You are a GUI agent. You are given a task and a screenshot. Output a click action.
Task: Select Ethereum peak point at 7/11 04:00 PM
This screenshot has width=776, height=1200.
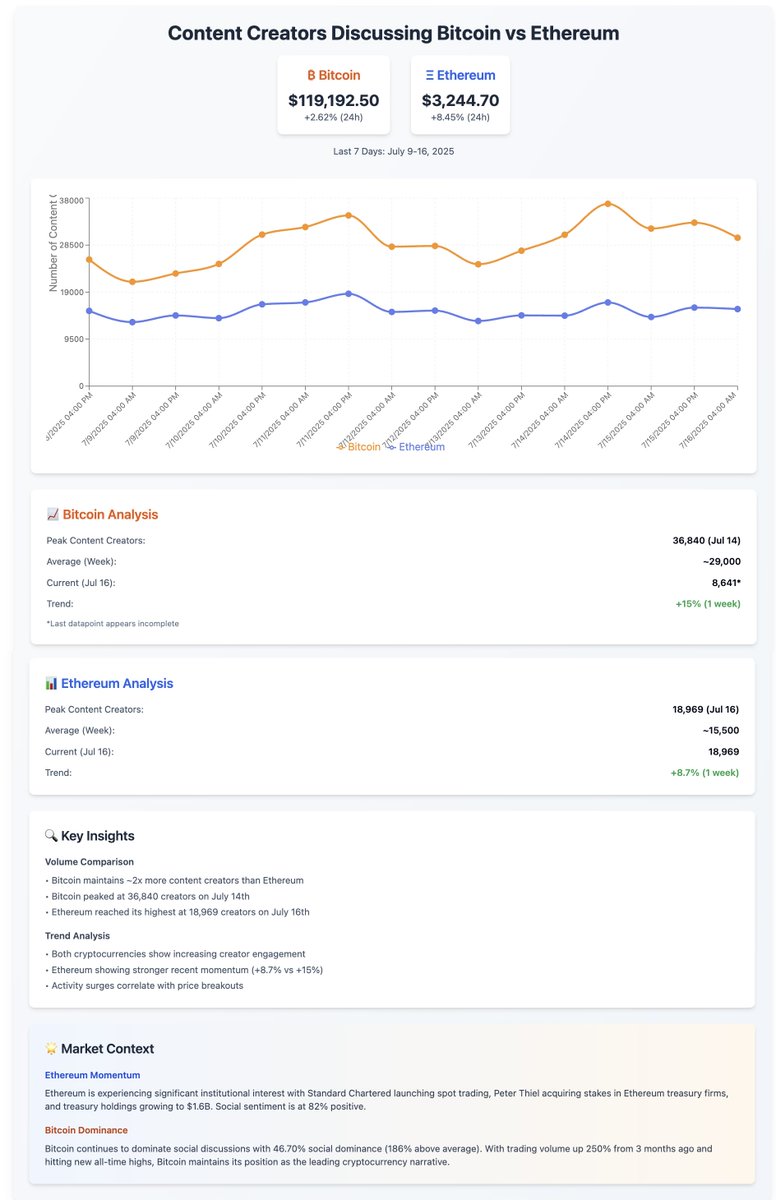(x=348, y=293)
